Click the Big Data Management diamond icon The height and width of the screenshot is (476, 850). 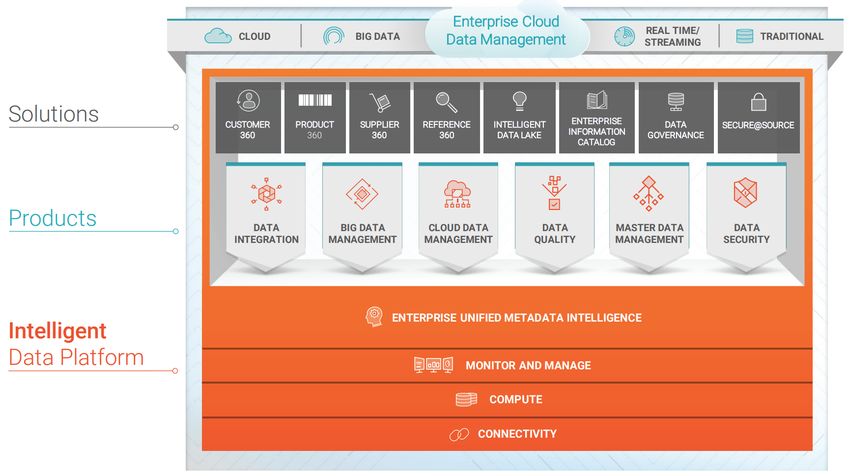[362, 194]
